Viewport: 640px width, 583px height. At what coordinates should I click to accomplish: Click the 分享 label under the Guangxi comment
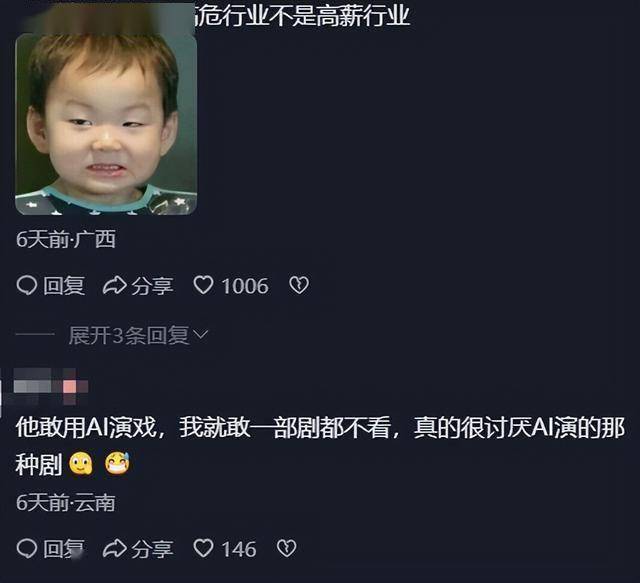[152, 285]
